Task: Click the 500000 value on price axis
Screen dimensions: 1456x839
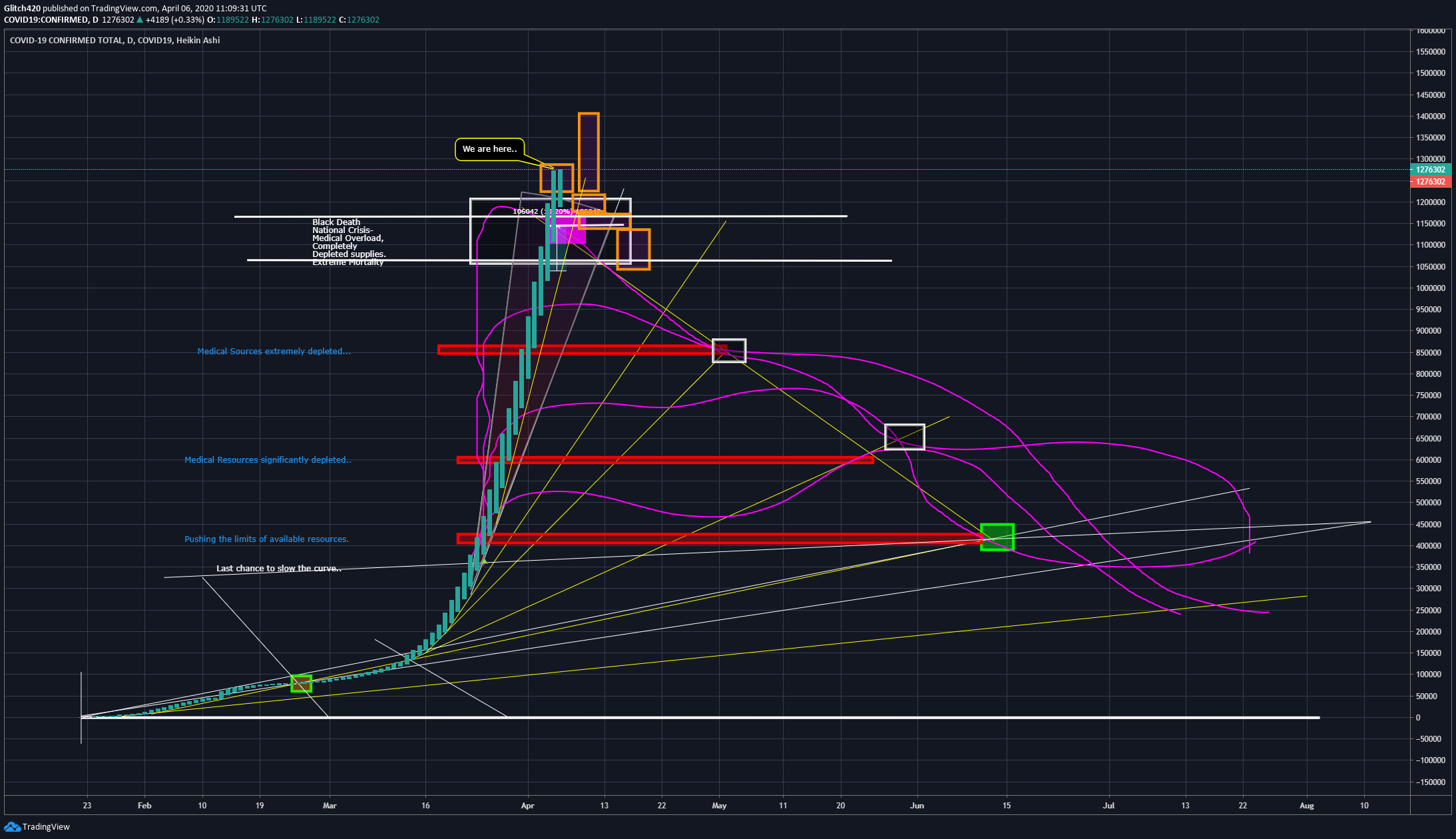Action: pyautogui.click(x=1429, y=503)
